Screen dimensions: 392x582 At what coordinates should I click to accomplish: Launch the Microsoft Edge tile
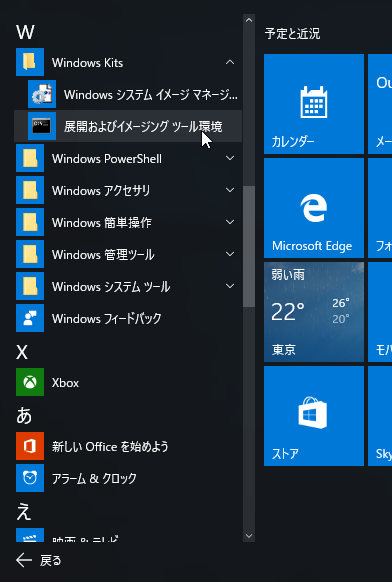(x=314, y=208)
